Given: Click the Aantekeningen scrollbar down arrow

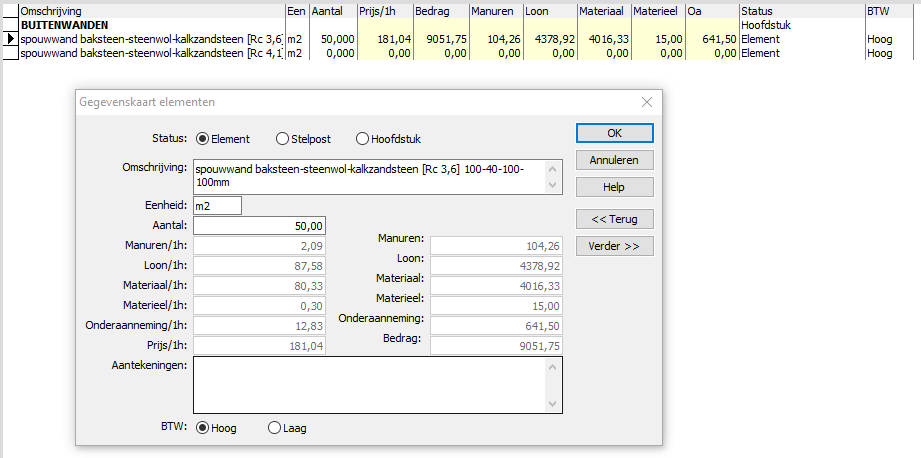Looking at the screenshot, I should tap(552, 404).
